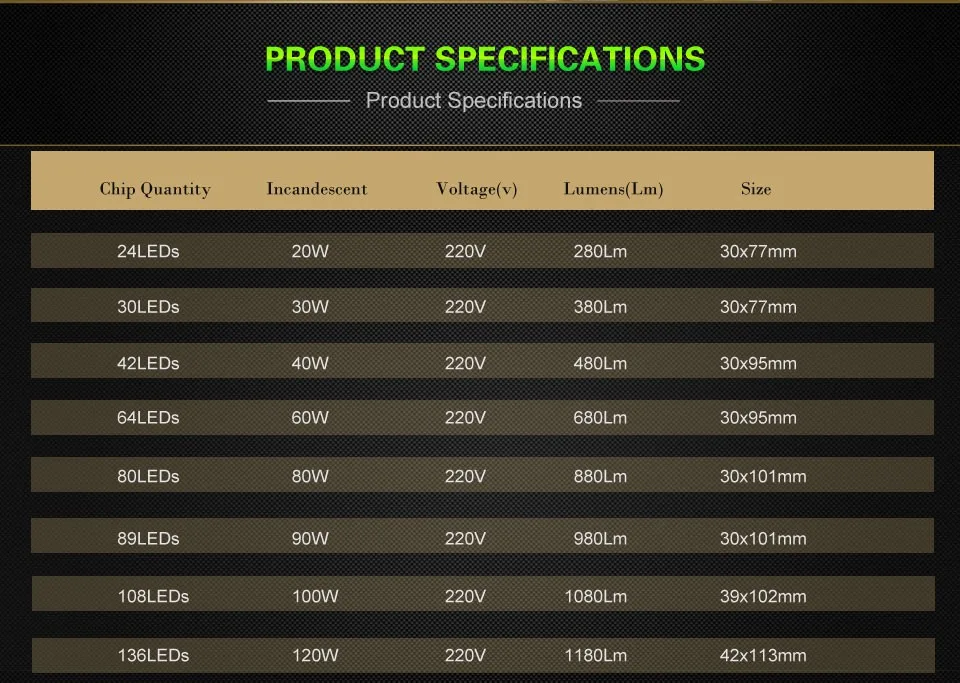The height and width of the screenshot is (683, 960).
Task: Select the 120W incandescent value
Action: point(315,655)
